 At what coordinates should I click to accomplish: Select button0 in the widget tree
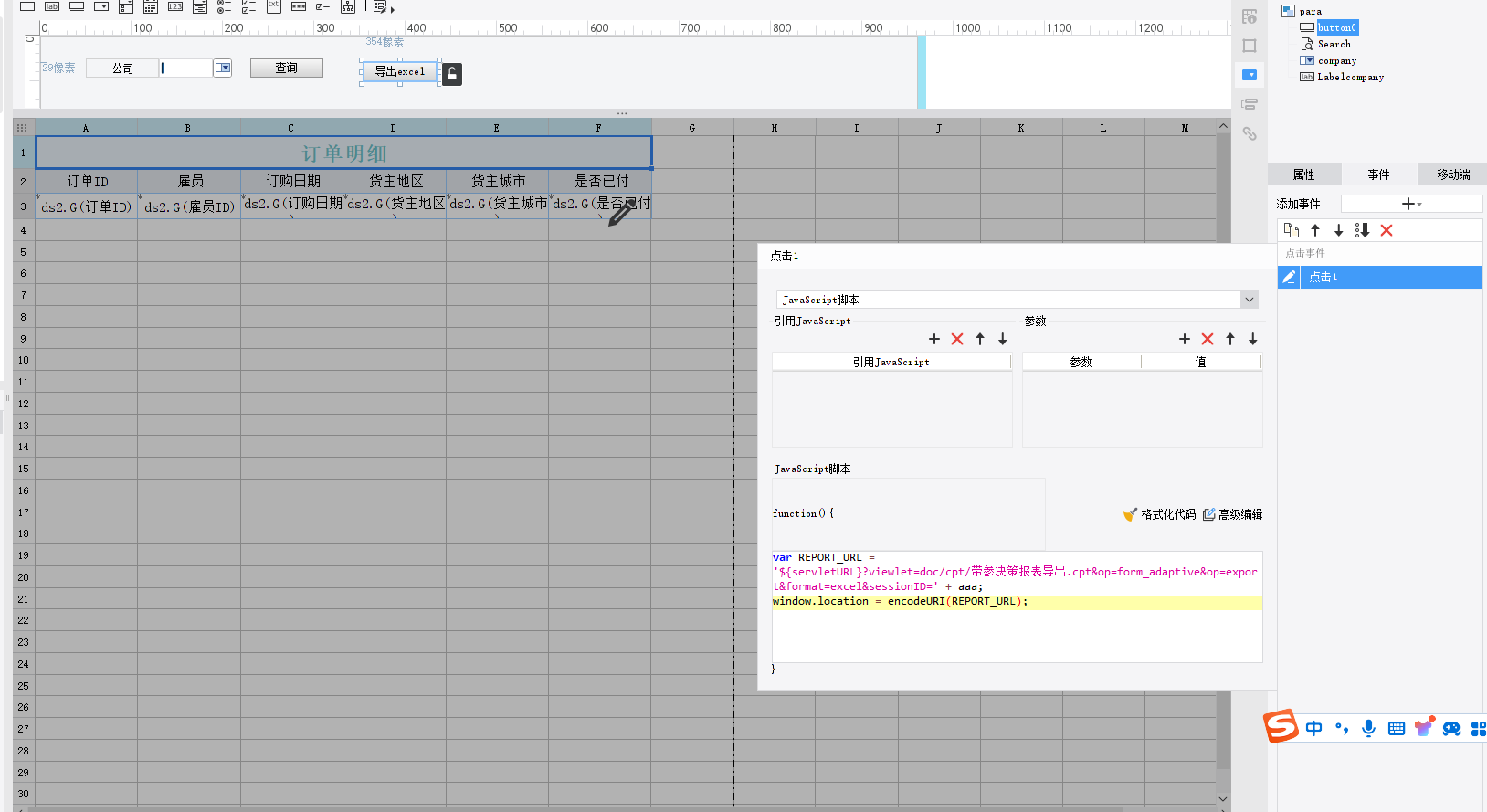(x=1336, y=27)
